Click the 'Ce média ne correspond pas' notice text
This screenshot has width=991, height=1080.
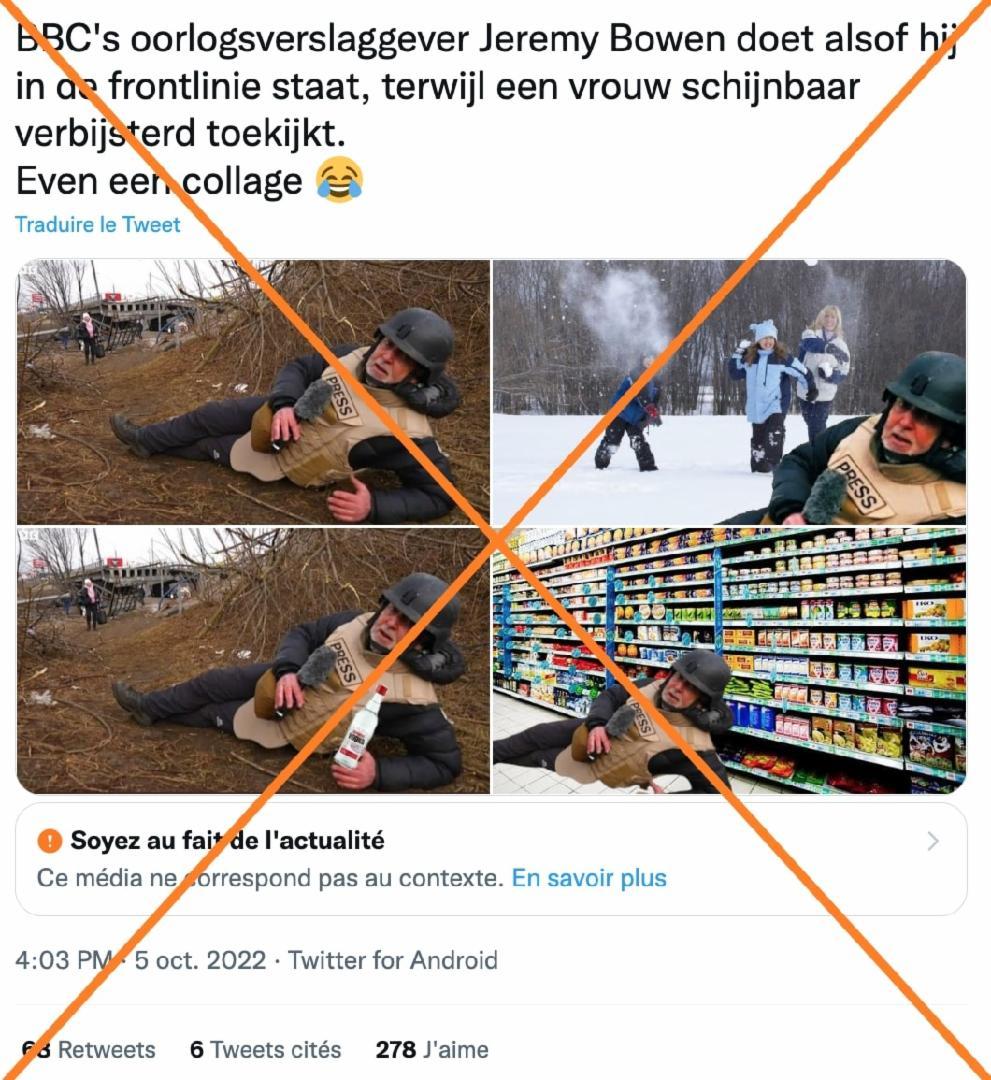tap(270, 878)
